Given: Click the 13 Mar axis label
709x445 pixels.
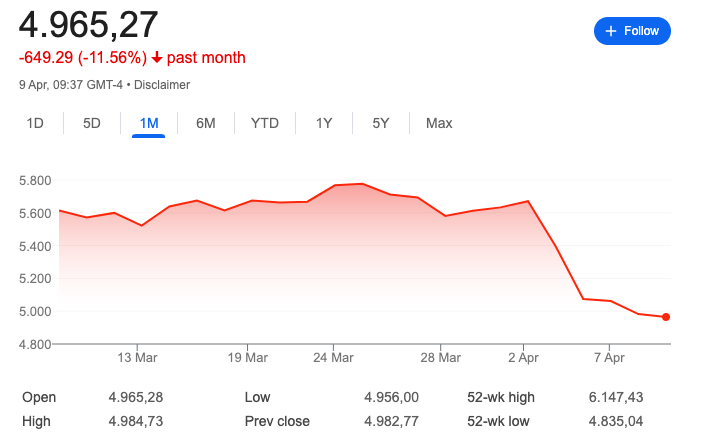Looking at the screenshot, I should tap(137, 358).
